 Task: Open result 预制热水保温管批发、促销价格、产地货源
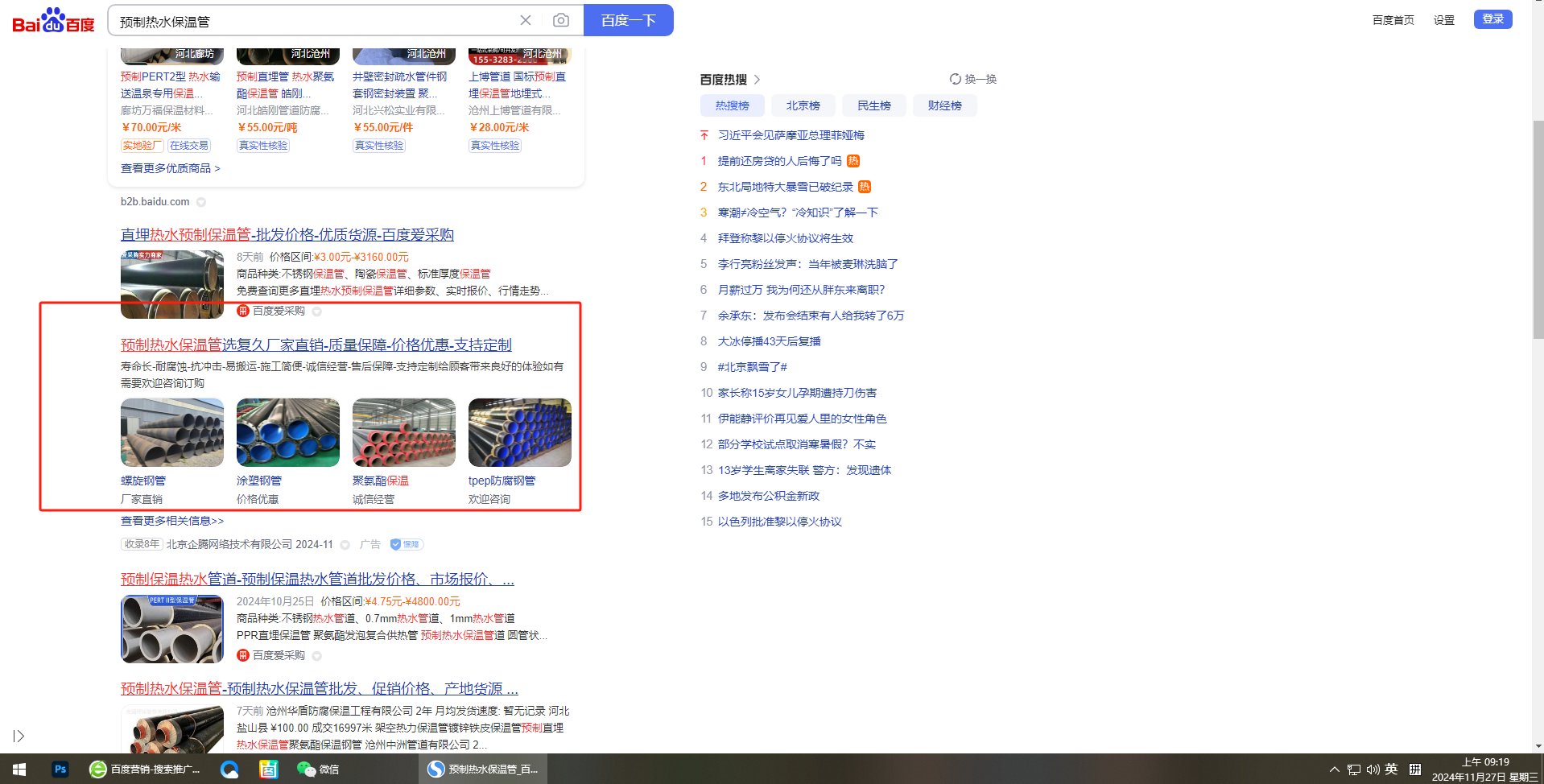[320, 688]
